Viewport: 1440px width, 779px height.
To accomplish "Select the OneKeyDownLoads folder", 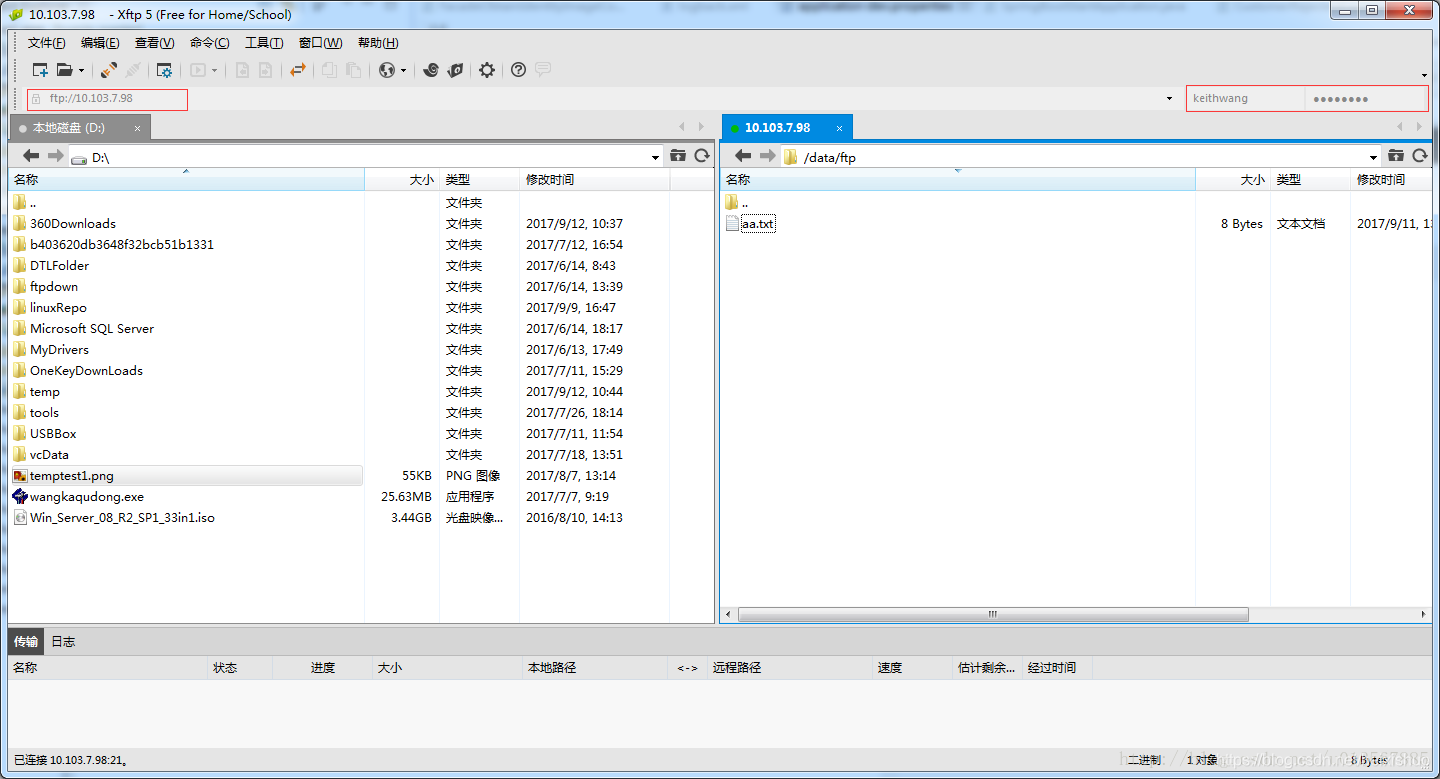I will pyautogui.click(x=86, y=370).
